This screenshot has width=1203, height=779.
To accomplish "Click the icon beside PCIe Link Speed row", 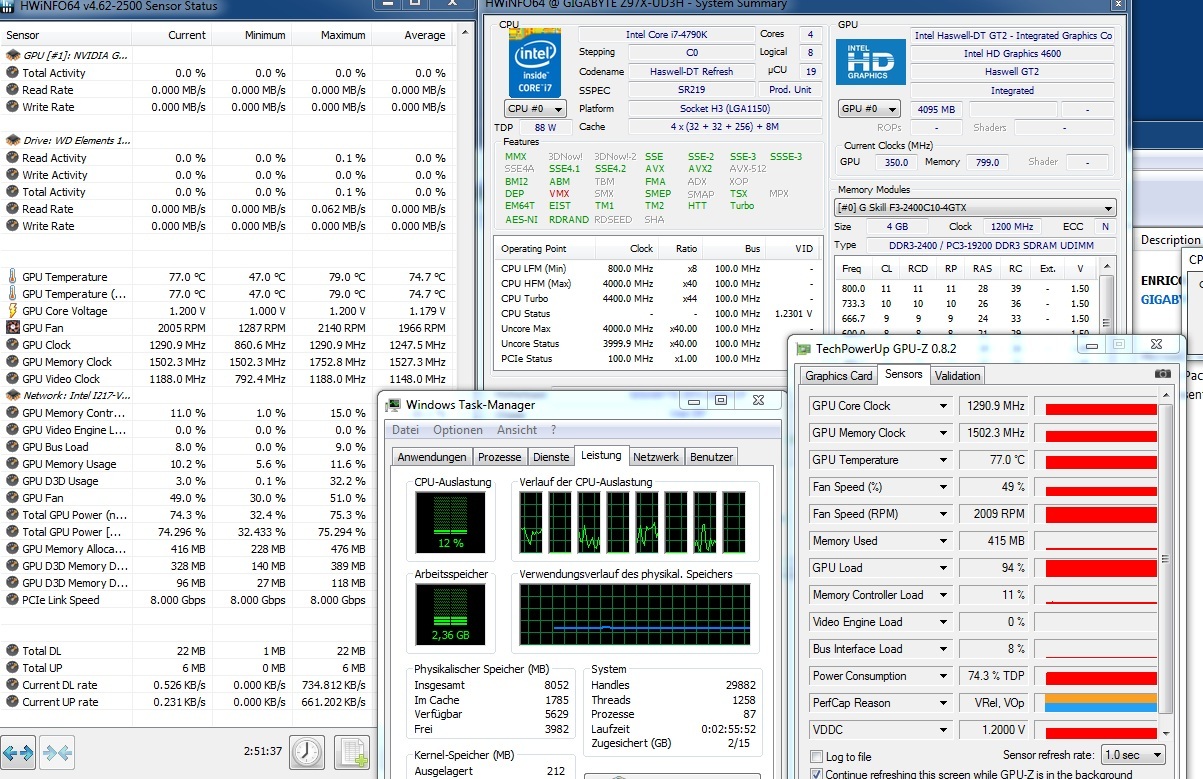I will [x=13, y=600].
